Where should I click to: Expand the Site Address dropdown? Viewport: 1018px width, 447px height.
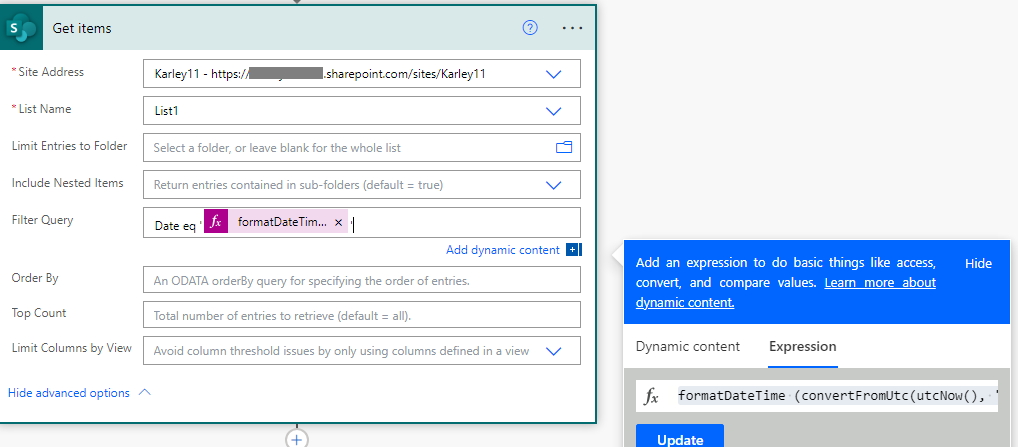553,74
